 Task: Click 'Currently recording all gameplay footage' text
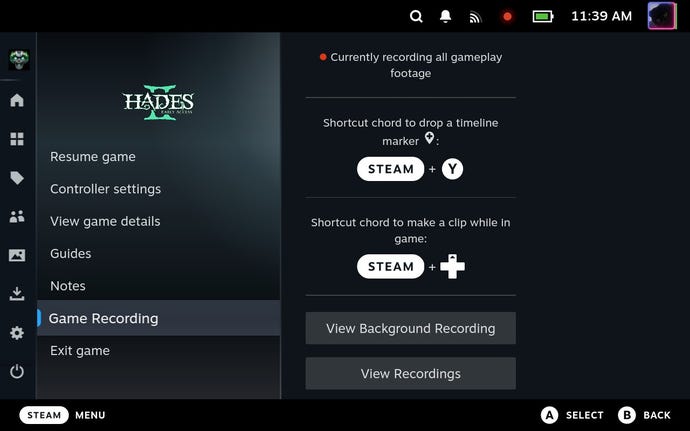coord(416,65)
